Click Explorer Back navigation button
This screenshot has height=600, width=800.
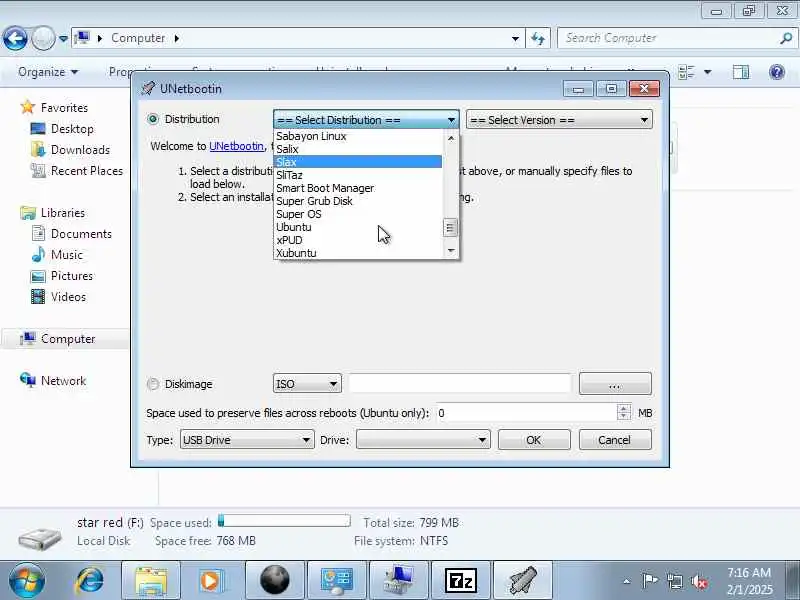pos(15,38)
